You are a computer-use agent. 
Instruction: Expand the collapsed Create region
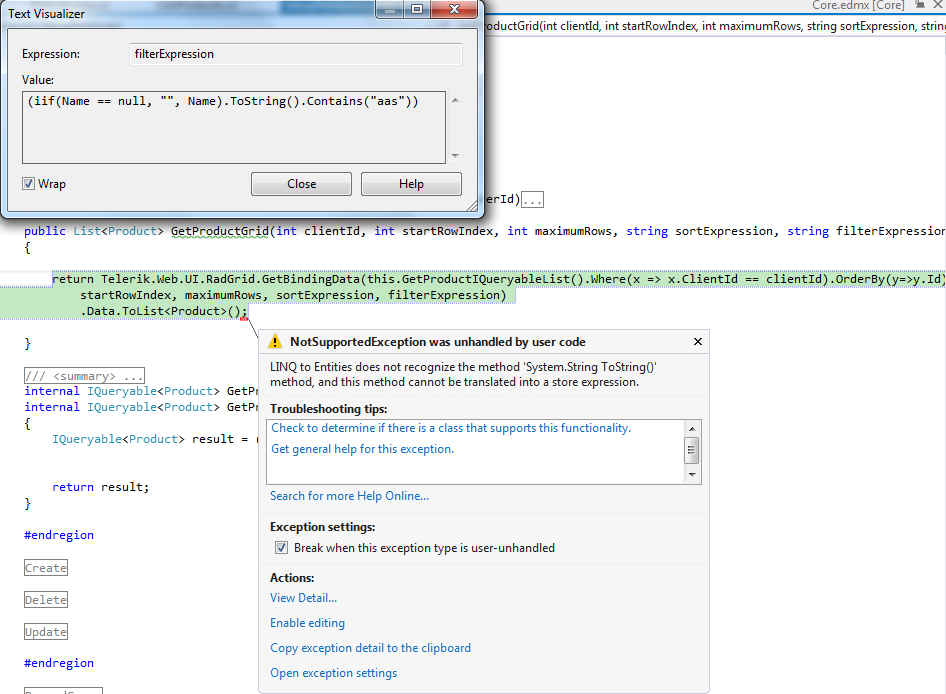46,568
